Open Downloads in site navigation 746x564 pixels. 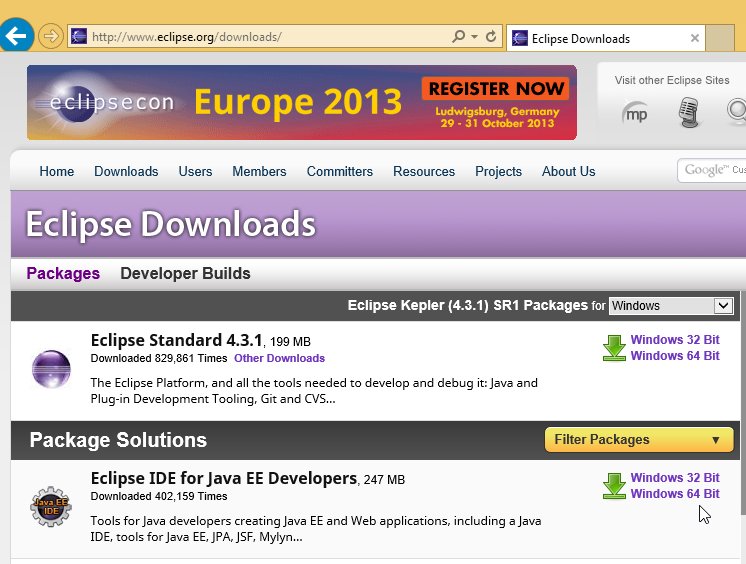point(126,171)
